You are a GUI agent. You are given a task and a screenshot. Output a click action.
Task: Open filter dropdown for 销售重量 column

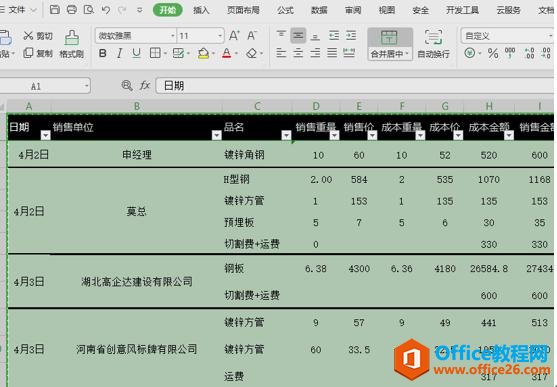334,135
